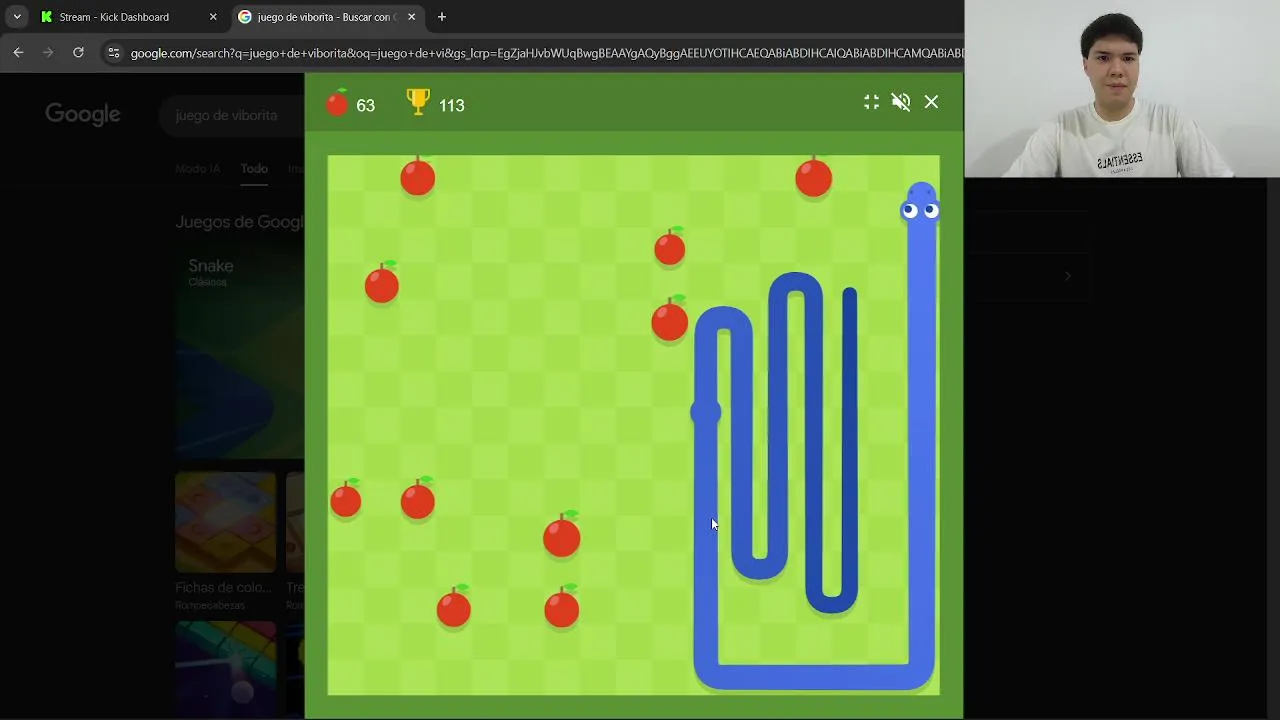Close the juego de viborita tab
This screenshot has height=720, width=1280.
click(x=411, y=17)
